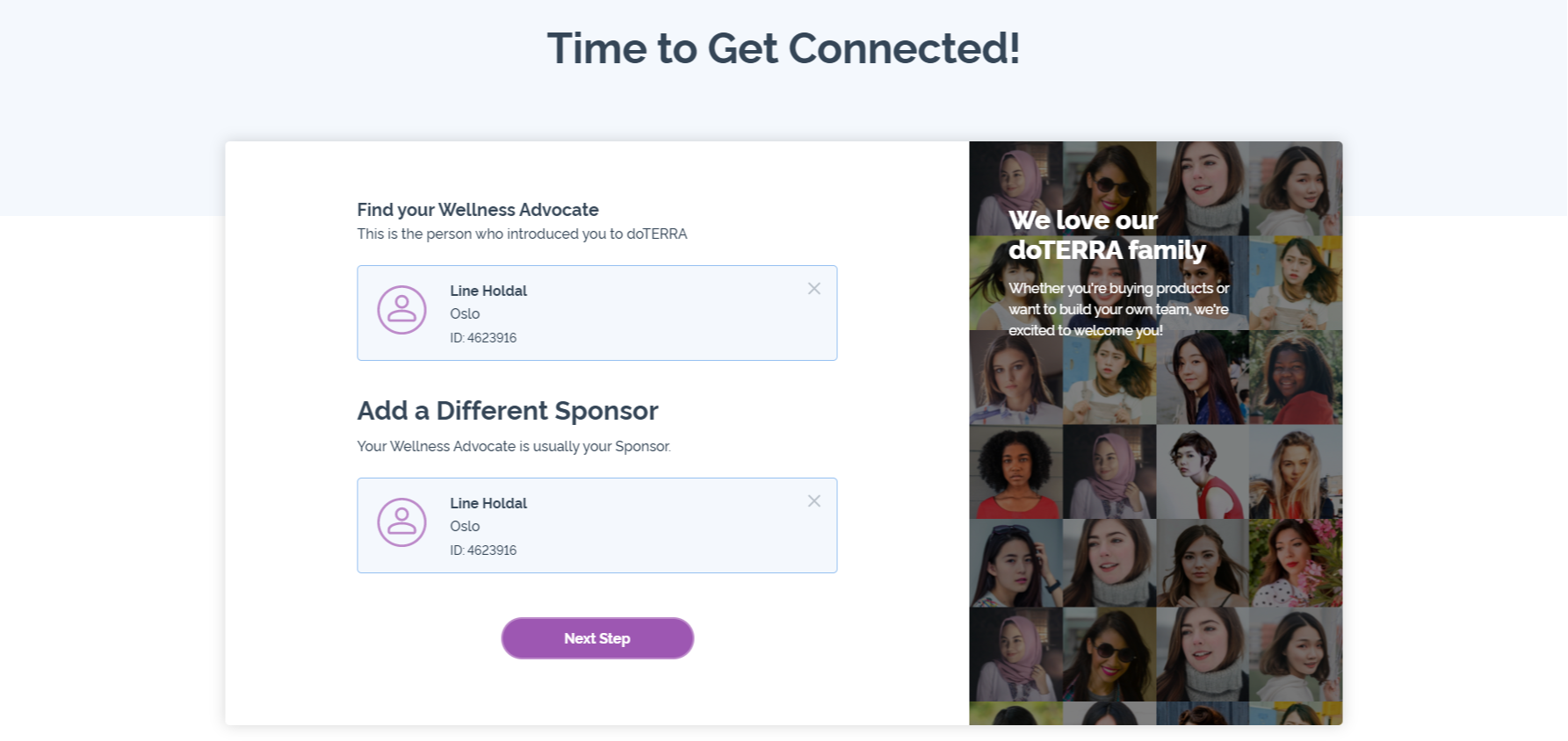1568x741 pixels.
Task: Click the photo of short-haired person in red top
Action: point(1202,471)
